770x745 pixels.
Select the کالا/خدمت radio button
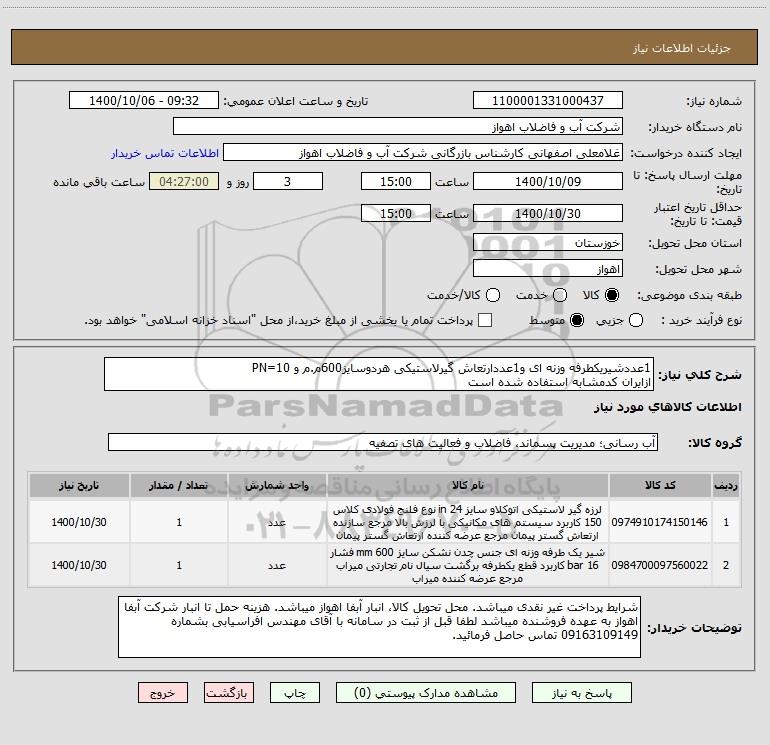pyautogui.click(x=493, y=295)
